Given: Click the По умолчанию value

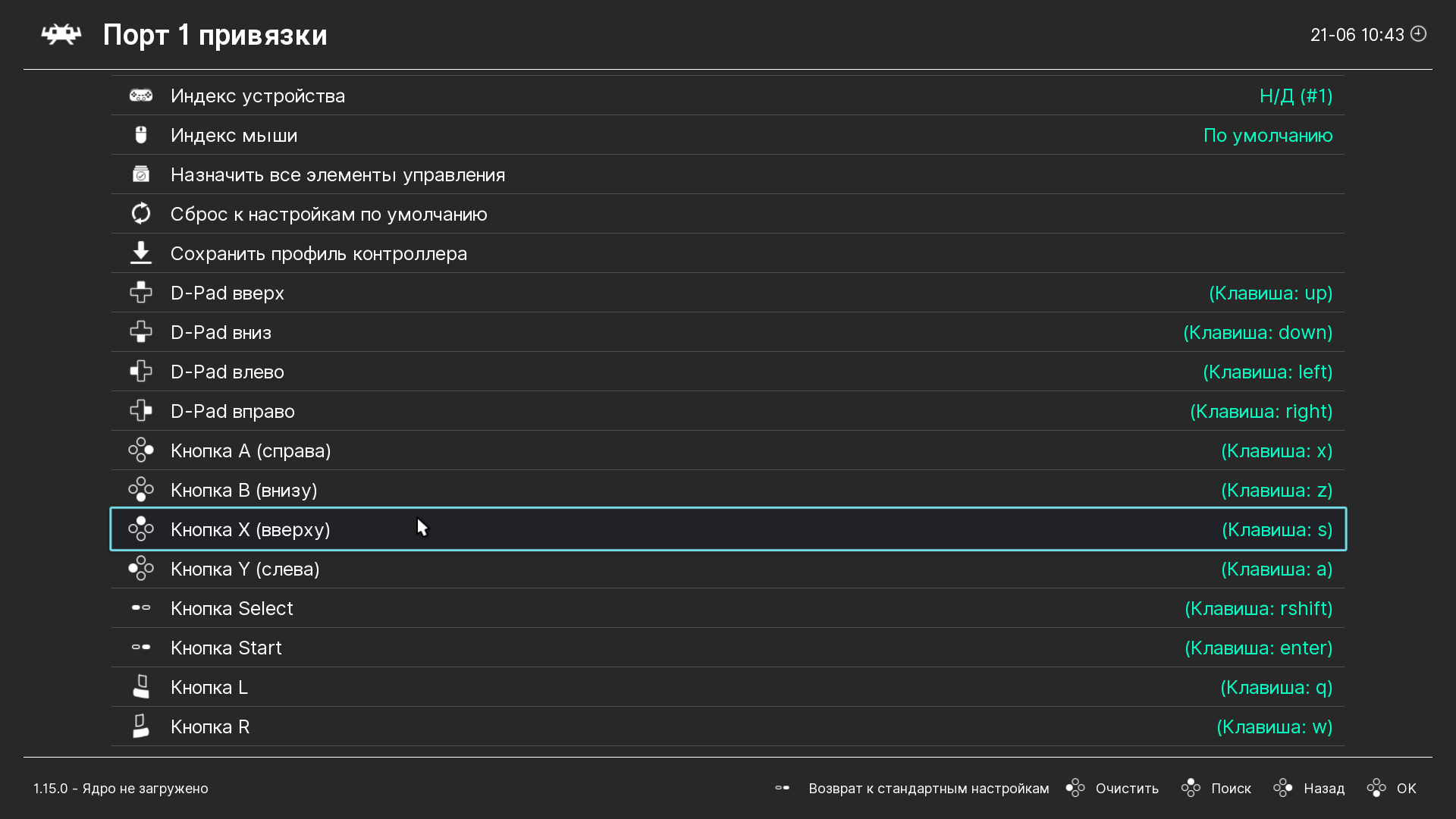Looking at the screenshot, I should click(x=1268, y=135).
